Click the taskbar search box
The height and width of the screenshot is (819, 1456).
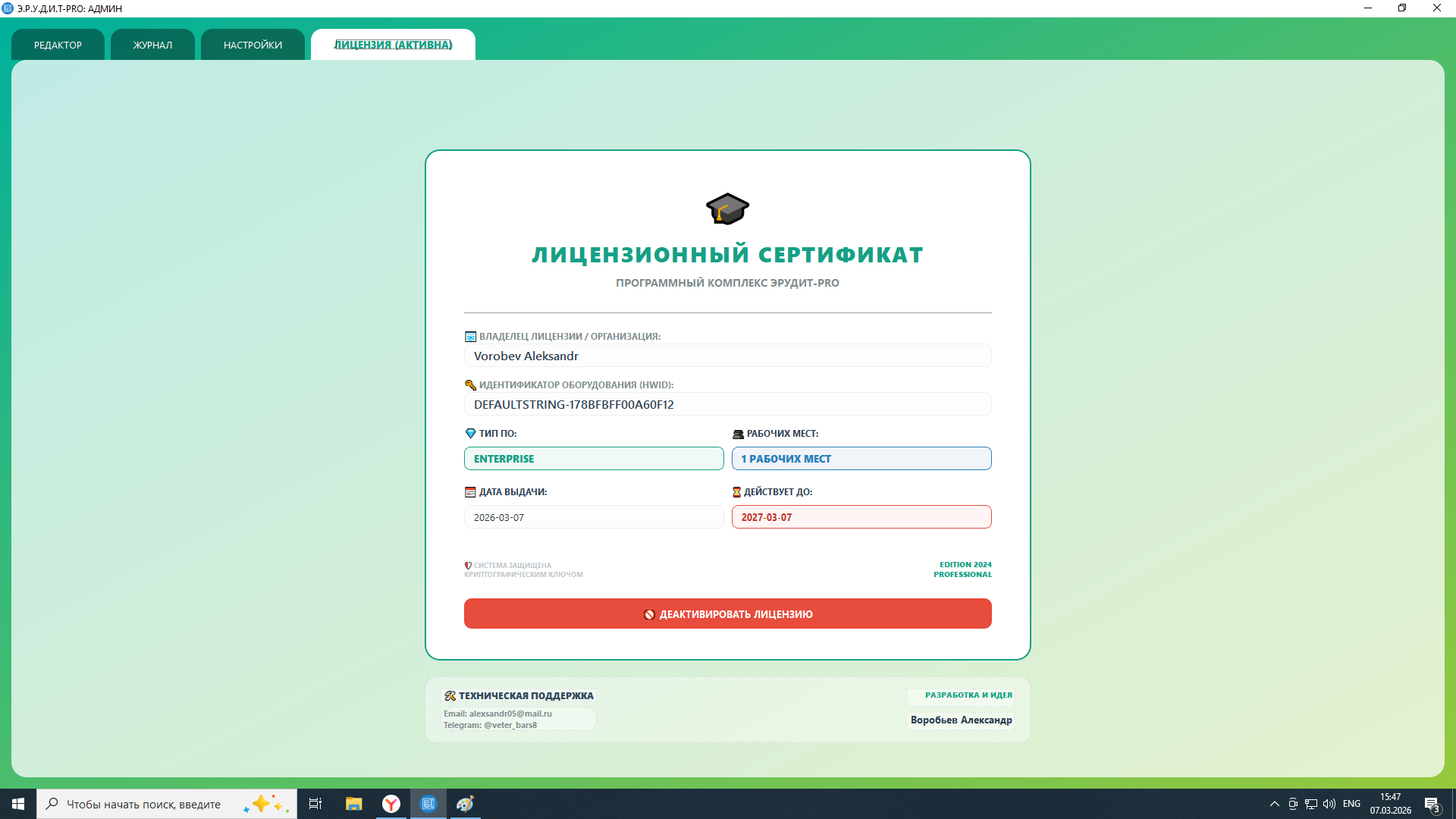[x=167, y=804]
